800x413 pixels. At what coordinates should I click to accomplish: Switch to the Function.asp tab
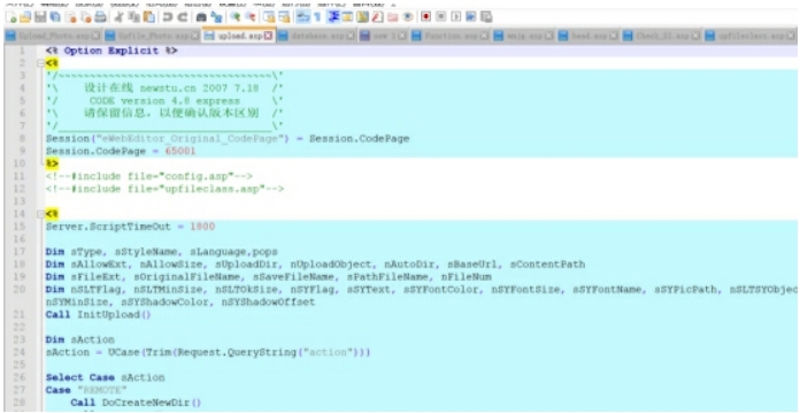[451, 36]
